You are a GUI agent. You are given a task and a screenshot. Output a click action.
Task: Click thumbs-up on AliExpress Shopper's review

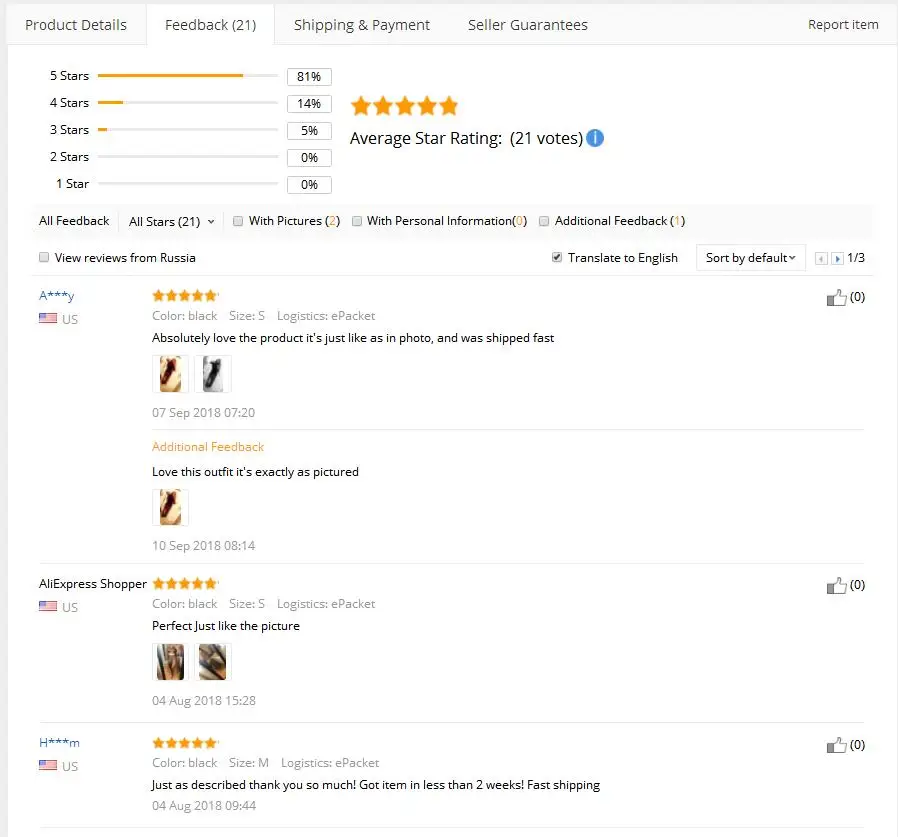click(x=836, y=585)
